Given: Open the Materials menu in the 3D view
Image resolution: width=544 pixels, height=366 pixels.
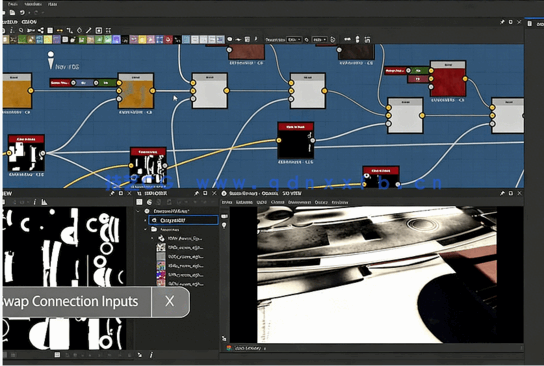Looking at the screenshot, I should (244, 202).
